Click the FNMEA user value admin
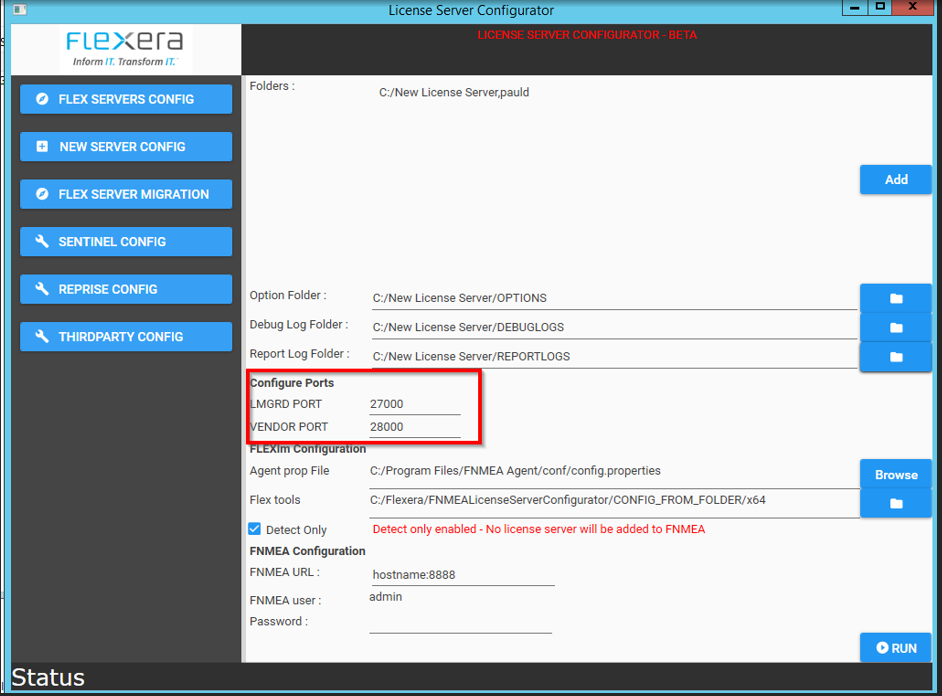Image resolution: width=942 pixels, height=696 pixels. point(386,597)
